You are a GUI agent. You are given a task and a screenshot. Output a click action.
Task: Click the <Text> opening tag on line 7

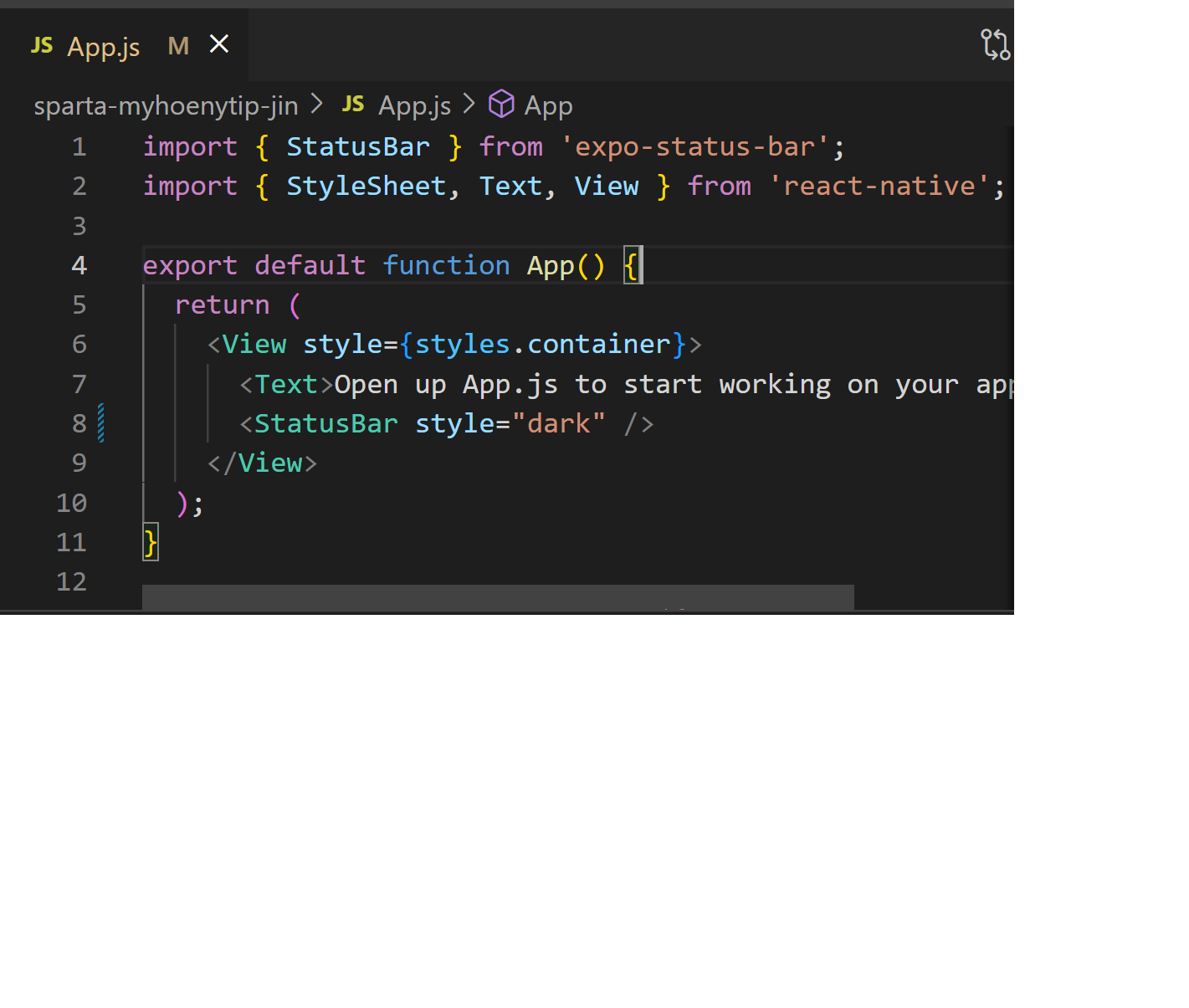tap(286, 385)
